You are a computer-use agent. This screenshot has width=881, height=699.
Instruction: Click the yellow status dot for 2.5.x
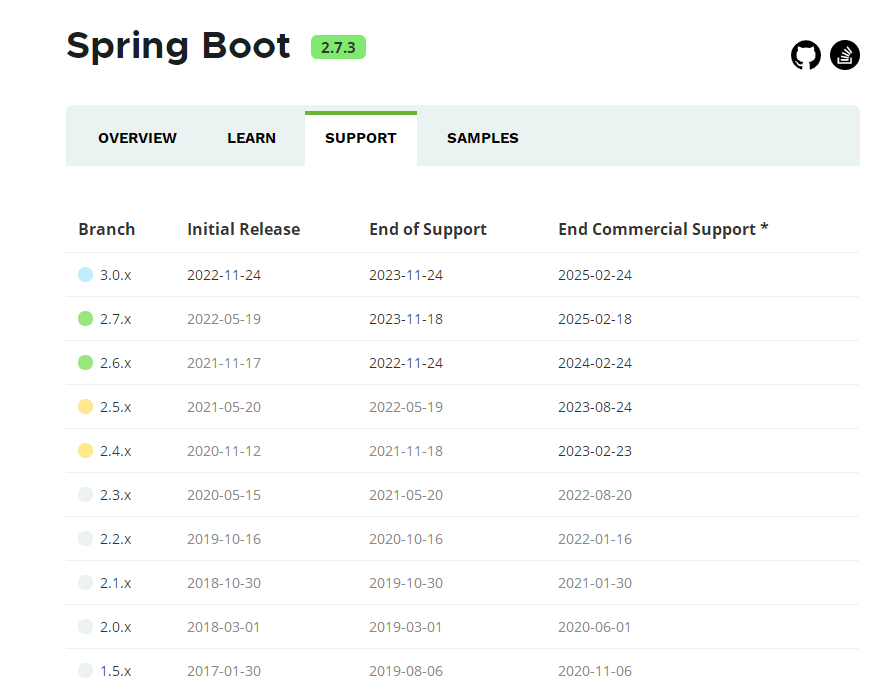(x=85, y=406)
